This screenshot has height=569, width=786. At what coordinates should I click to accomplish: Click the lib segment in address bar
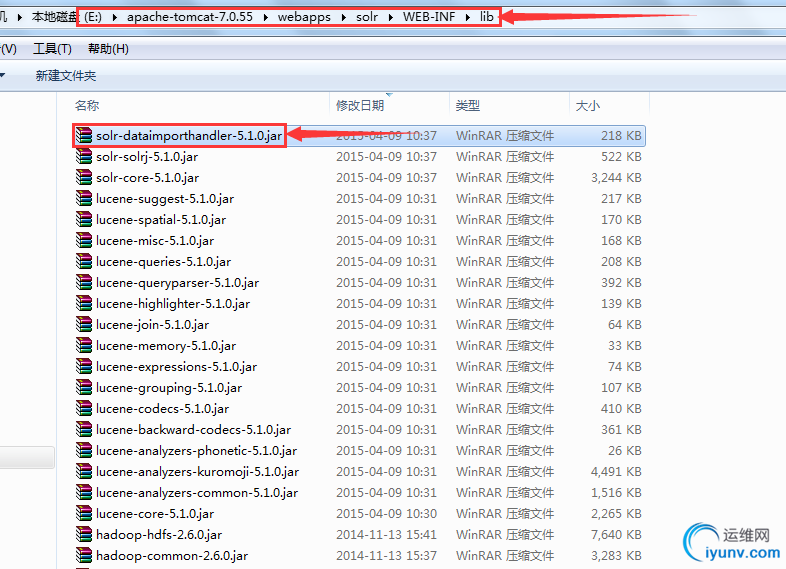pyautogui.click(x=487, y=17)
